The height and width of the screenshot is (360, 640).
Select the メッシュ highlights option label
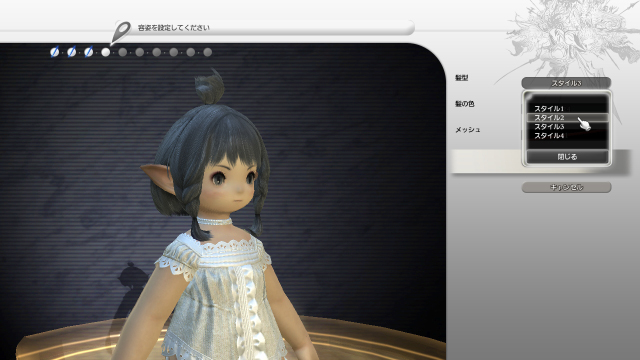click(x=468, y=130)
